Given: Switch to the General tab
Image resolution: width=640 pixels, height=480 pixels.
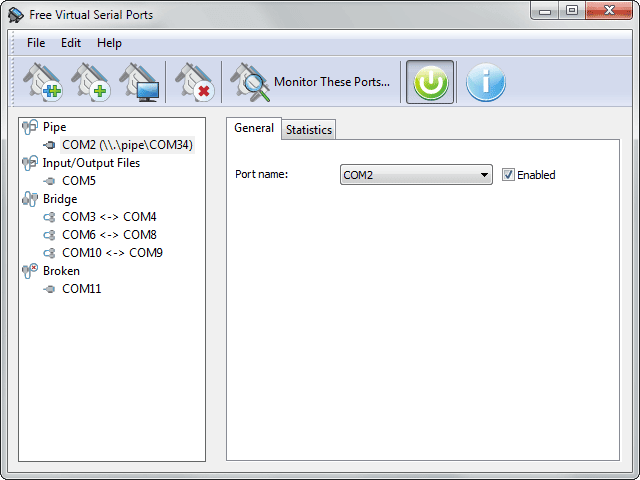Looking at the screenshot, I should coord(253,128).
